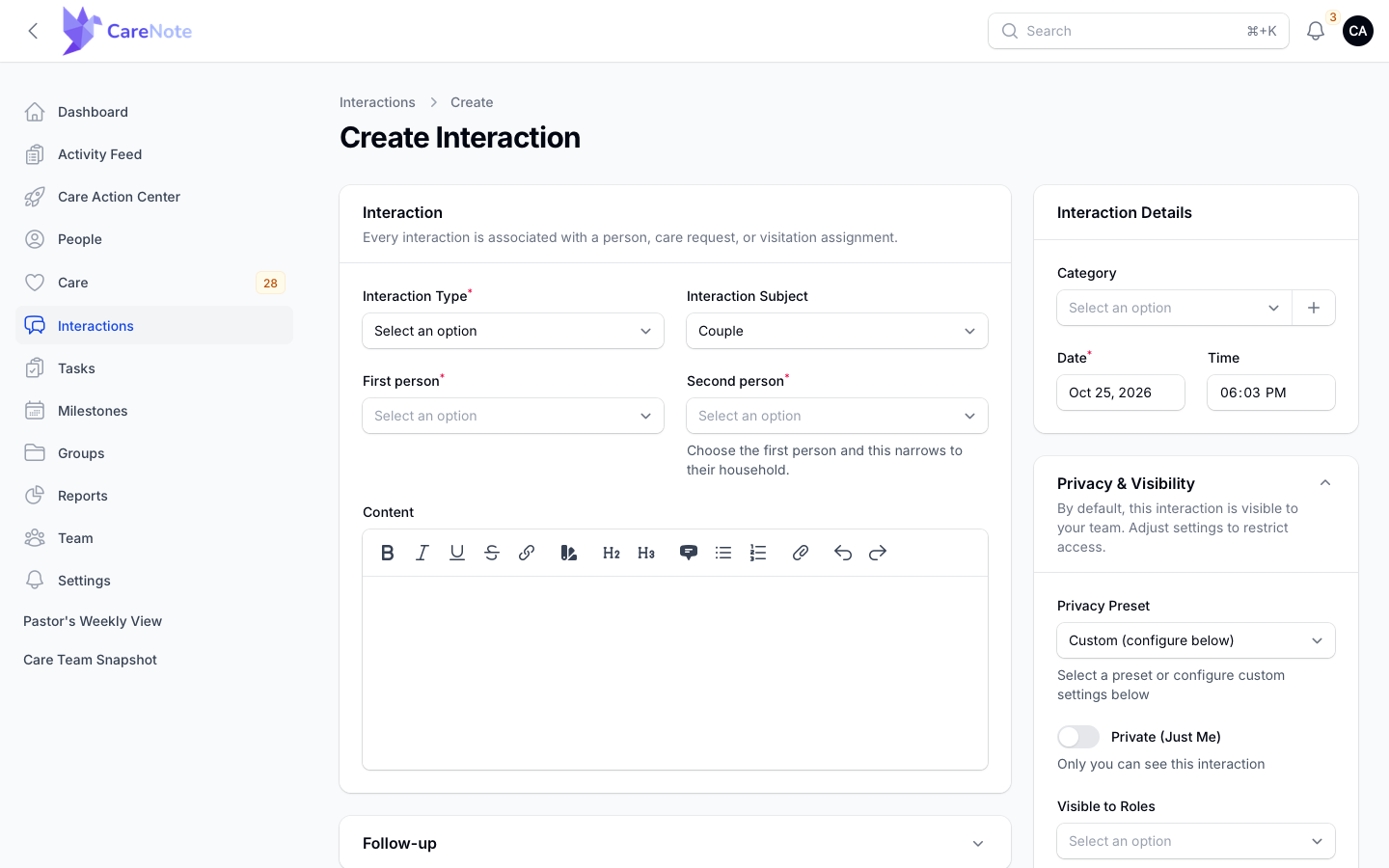Apply strikethrough in Content editor
The image size is (1389, 868).
492,553
